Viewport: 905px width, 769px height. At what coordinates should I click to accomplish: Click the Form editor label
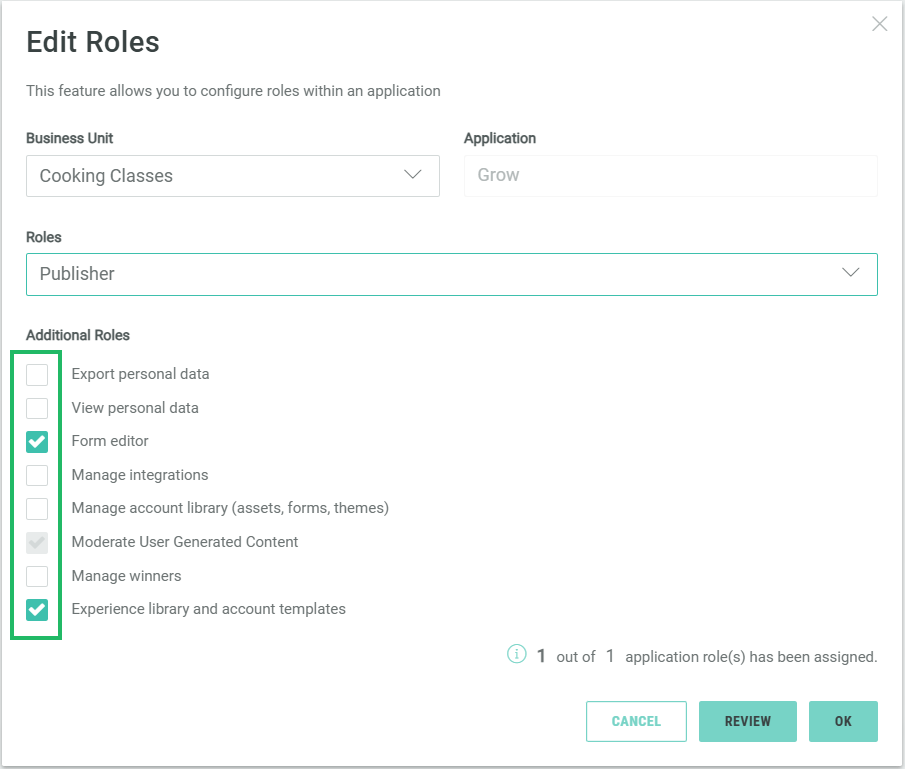point(110,441)
